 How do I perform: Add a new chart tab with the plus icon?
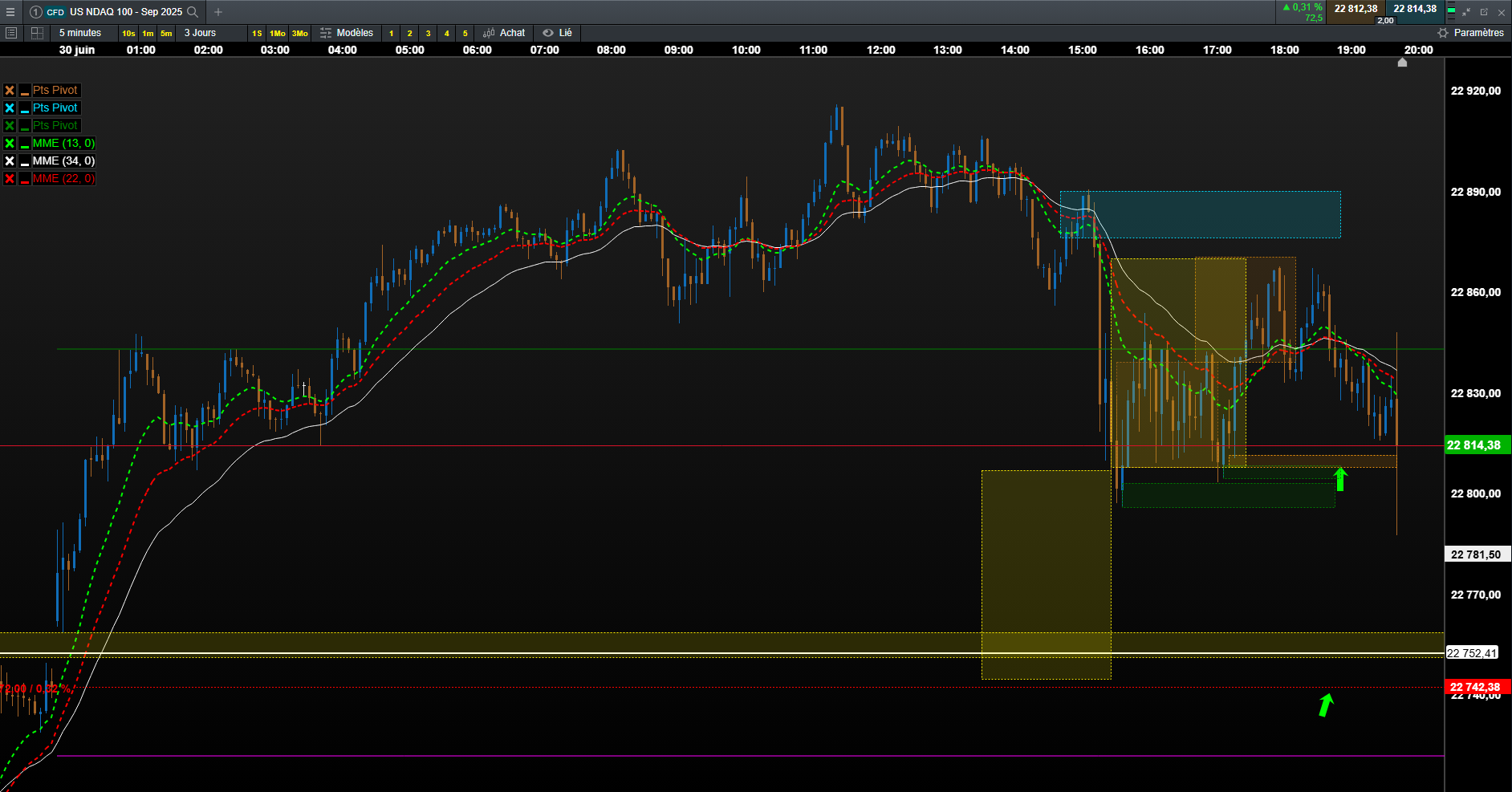pos(218,12)
